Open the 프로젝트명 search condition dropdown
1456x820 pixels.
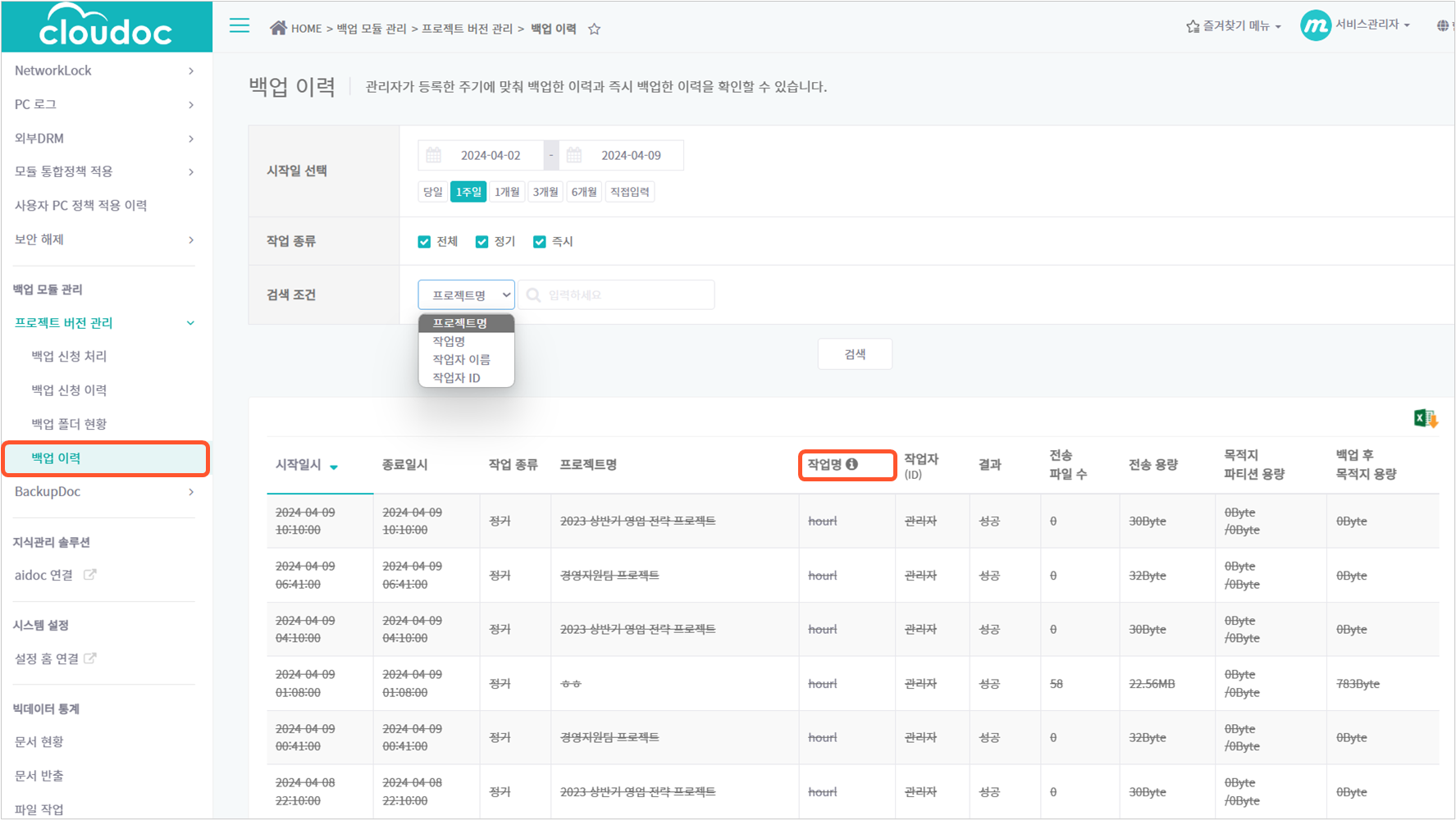pos(467,295)
